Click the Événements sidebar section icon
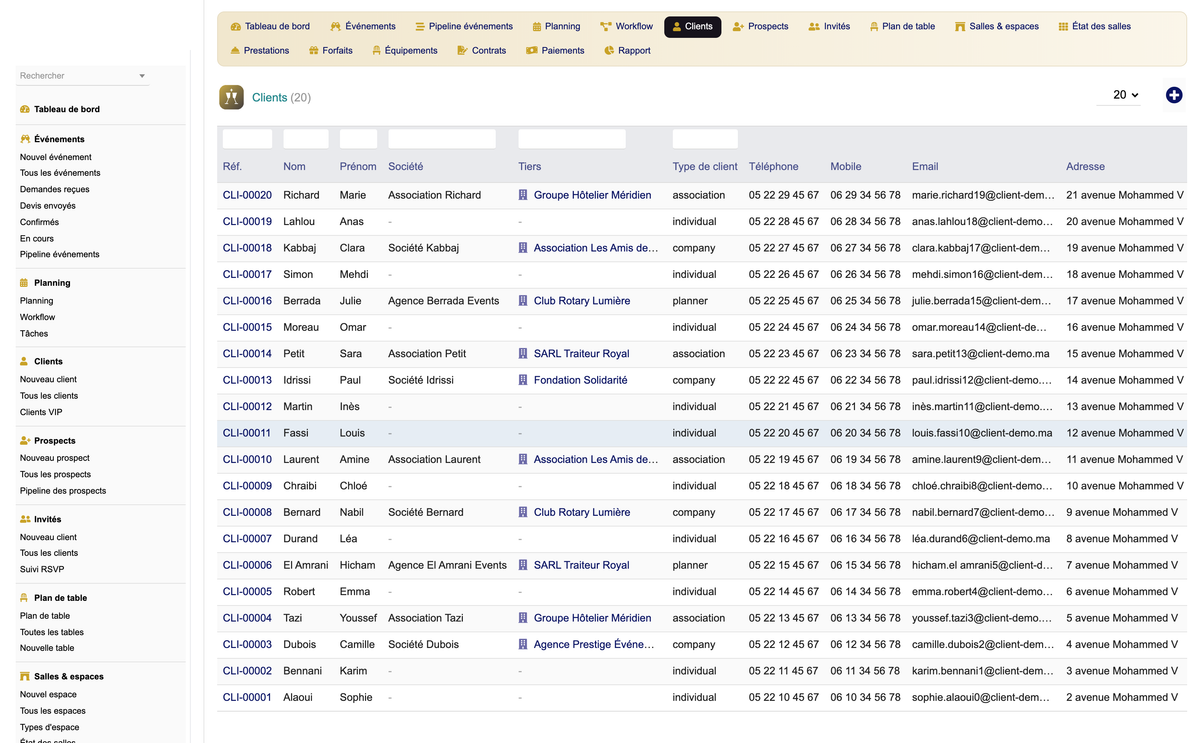 [x=25, y=139]
